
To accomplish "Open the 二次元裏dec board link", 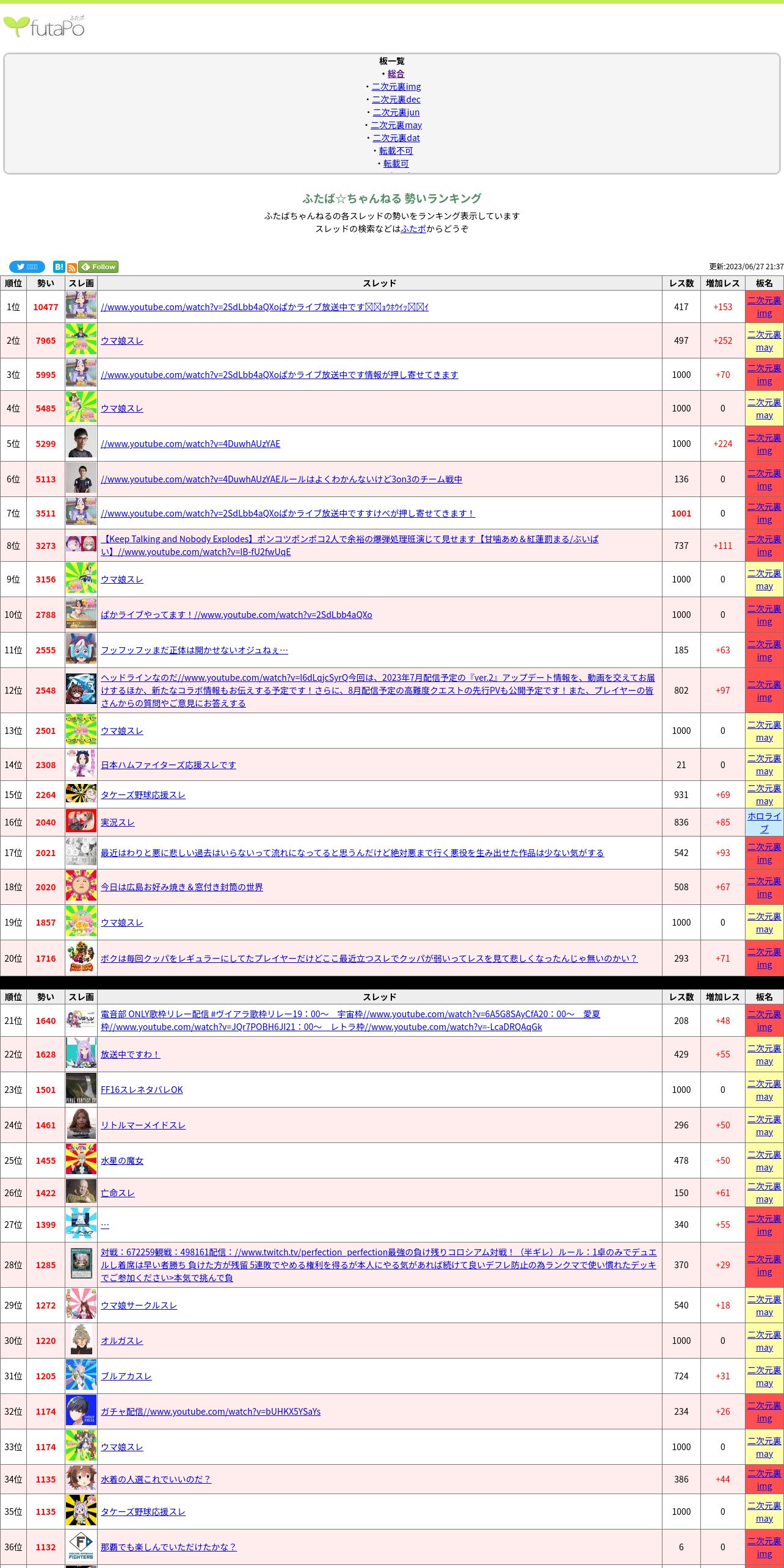I will pos(396,100).
